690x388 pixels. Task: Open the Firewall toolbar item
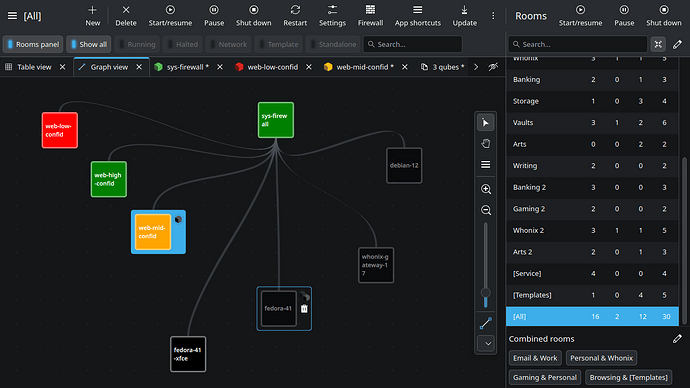click(370, 16)
